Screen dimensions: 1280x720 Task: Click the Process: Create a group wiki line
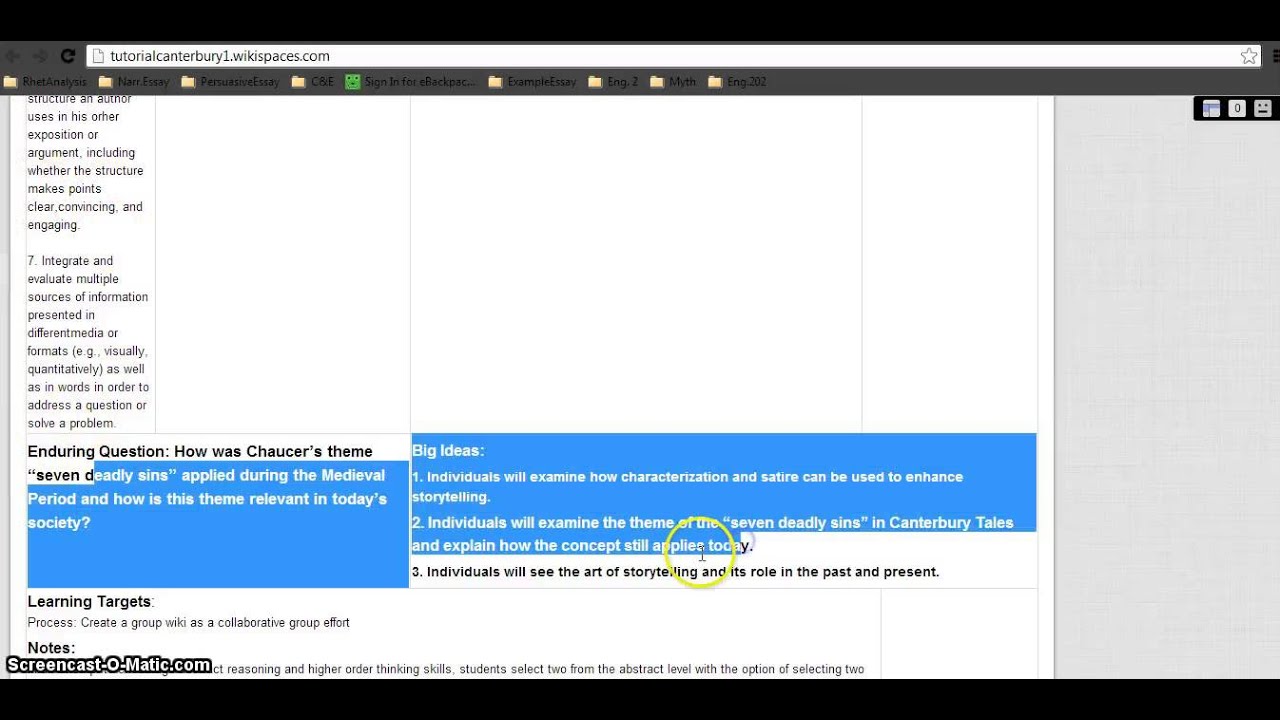(x=189, y=623)
